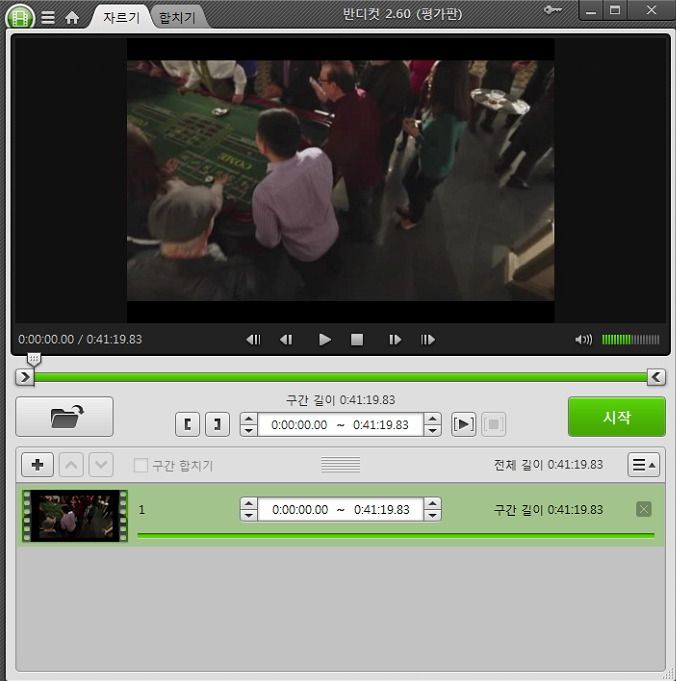Decrease end time in top range field

tap(433, 430)
